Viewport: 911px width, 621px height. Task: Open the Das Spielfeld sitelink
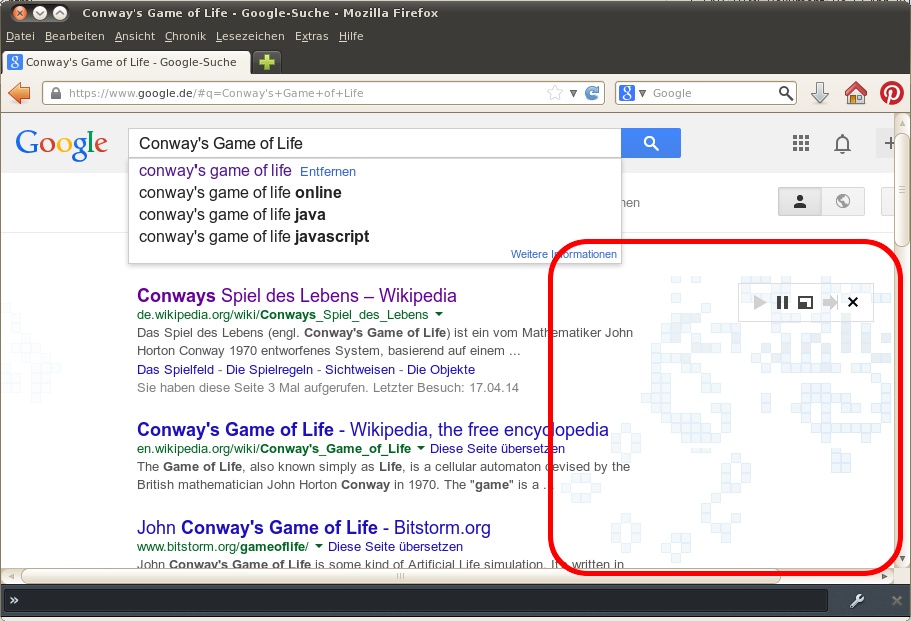(x=175, y=369)
